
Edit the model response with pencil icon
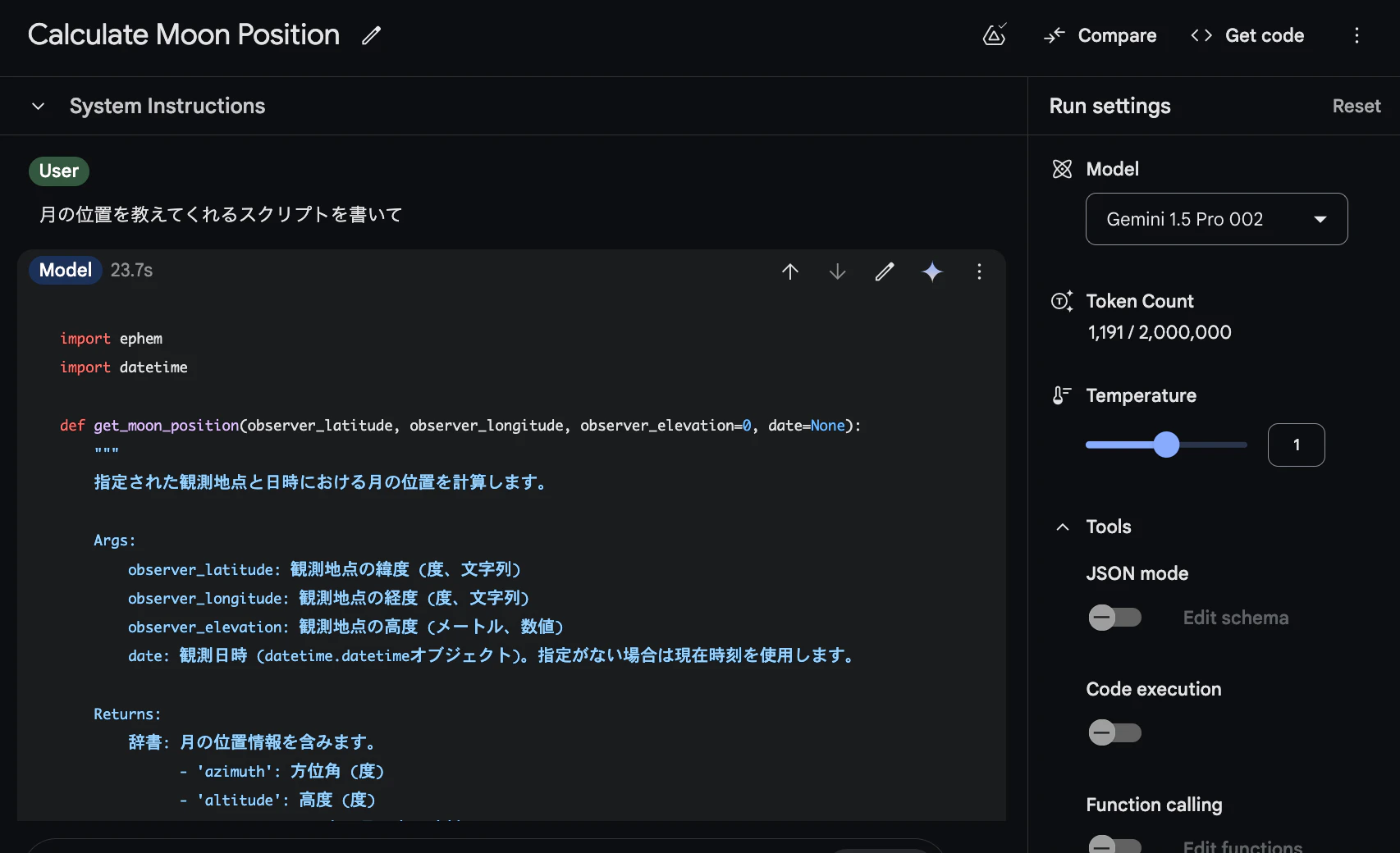(885, 271)
